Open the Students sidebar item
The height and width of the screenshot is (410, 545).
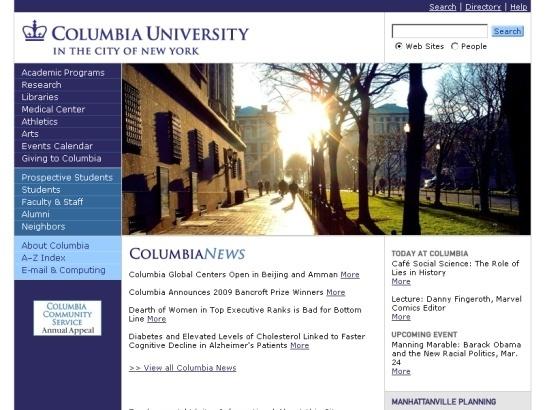(41, 190)
